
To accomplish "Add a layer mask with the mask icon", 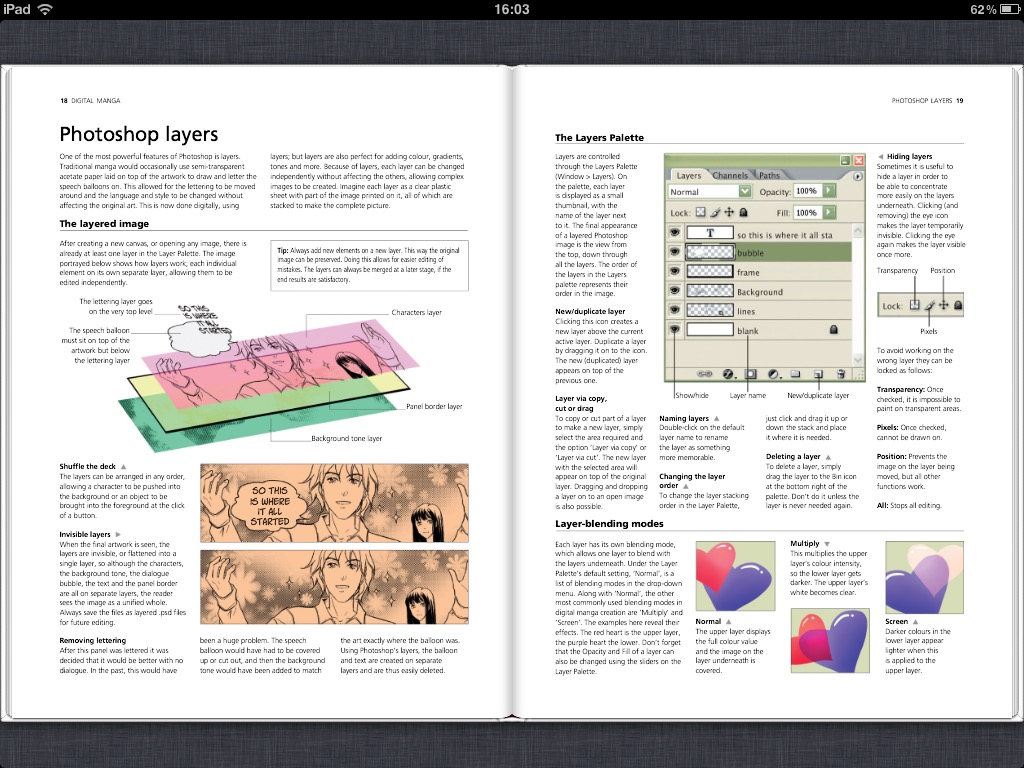I will click(x=751, y=374).
